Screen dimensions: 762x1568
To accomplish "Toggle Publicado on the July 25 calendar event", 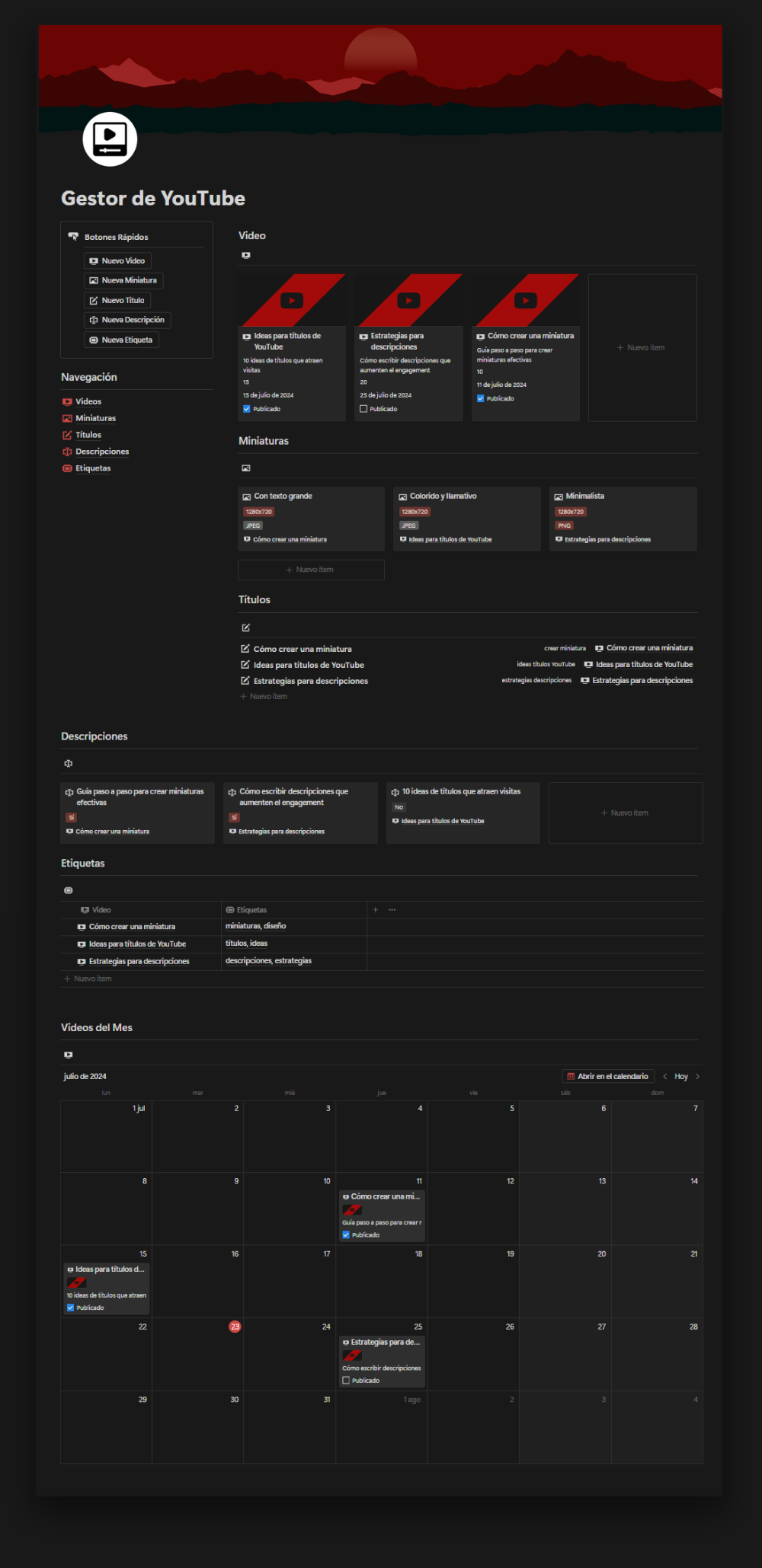I will pos(346,1381).
